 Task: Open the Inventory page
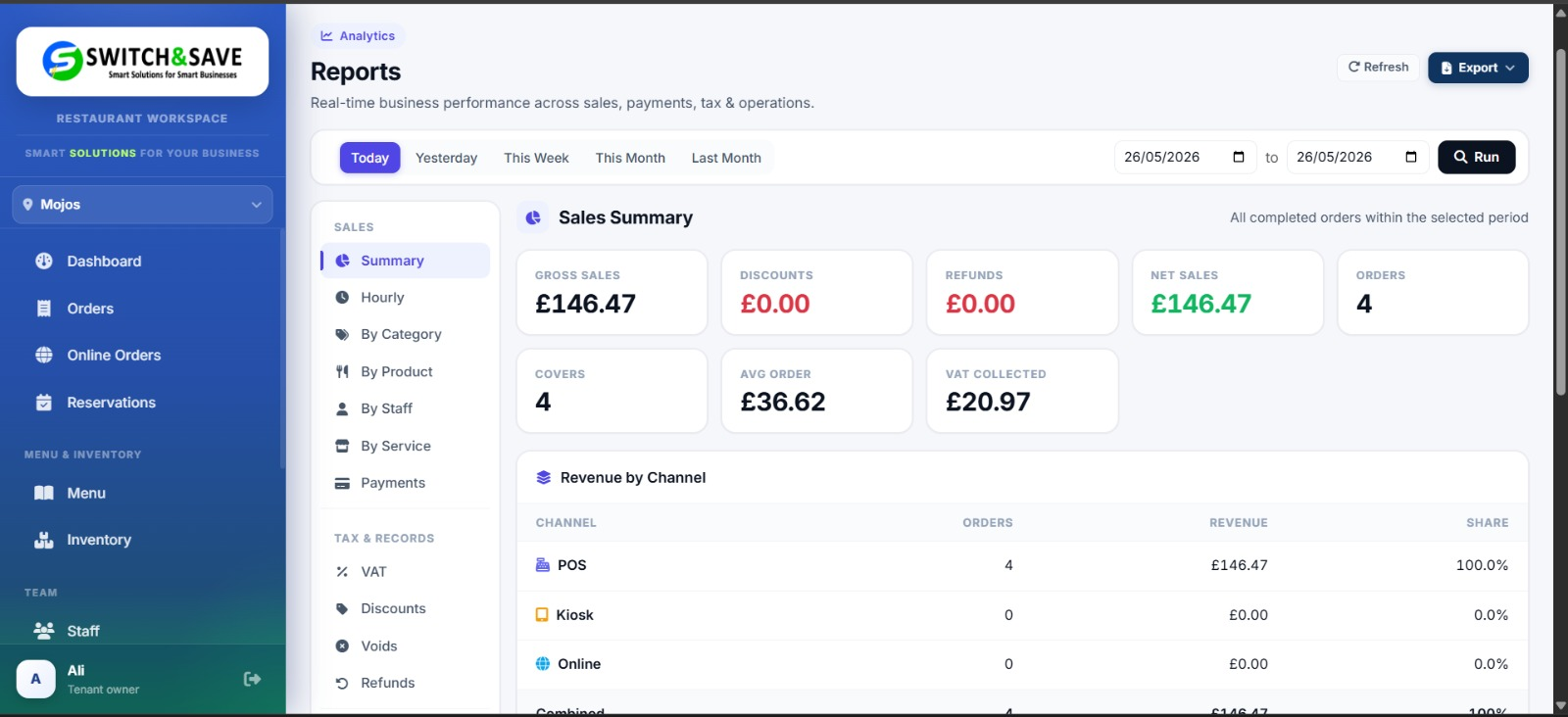pyautogui.click(x=142, y=540)
